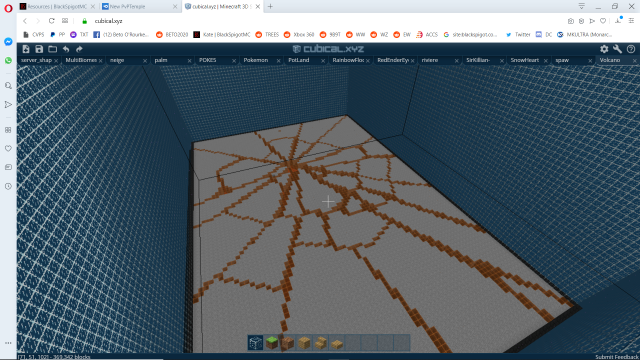Select the selection cube hotbar slot

coord(255,343)
